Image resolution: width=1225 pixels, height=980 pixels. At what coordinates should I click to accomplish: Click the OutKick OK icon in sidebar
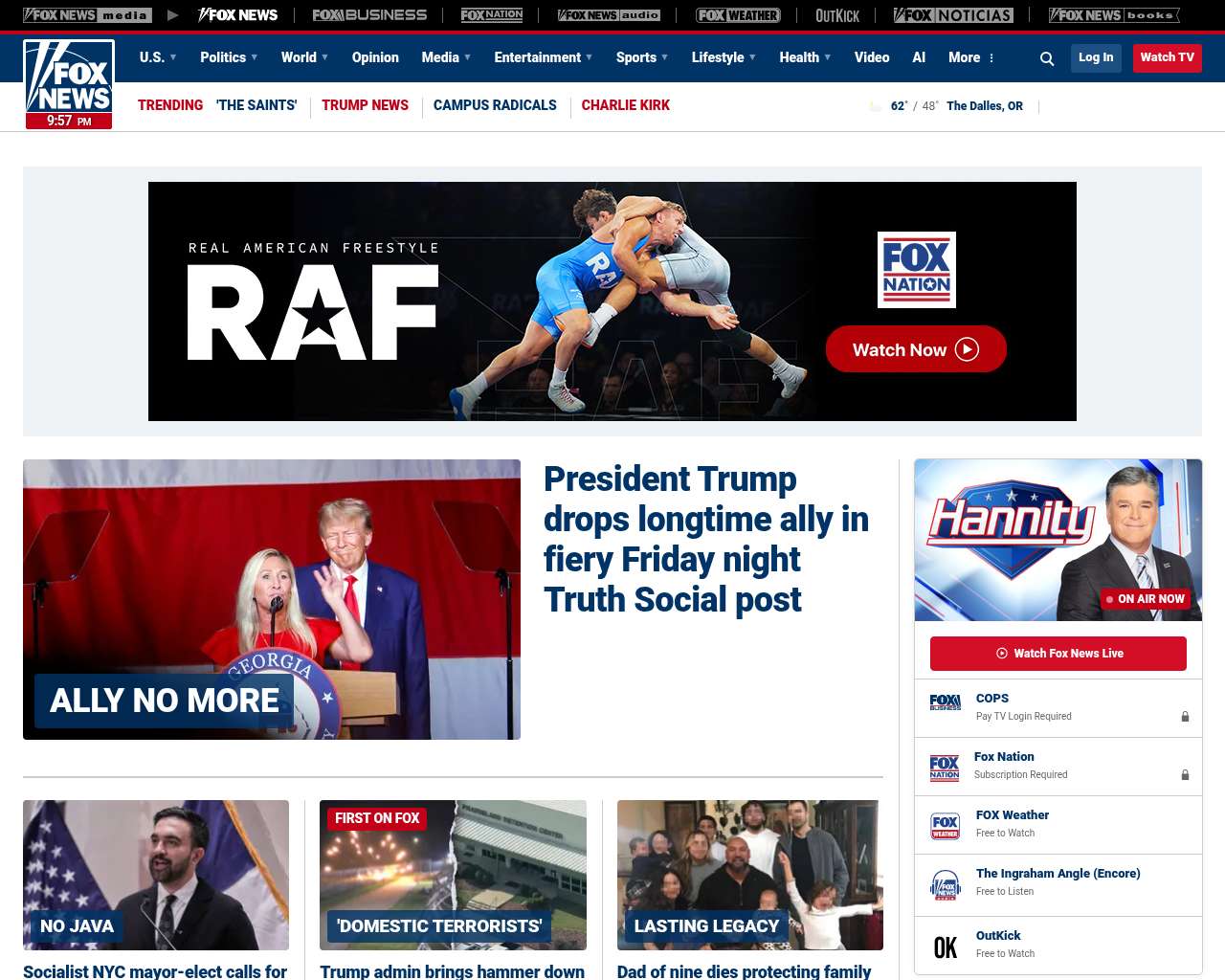tap(946, 947)
